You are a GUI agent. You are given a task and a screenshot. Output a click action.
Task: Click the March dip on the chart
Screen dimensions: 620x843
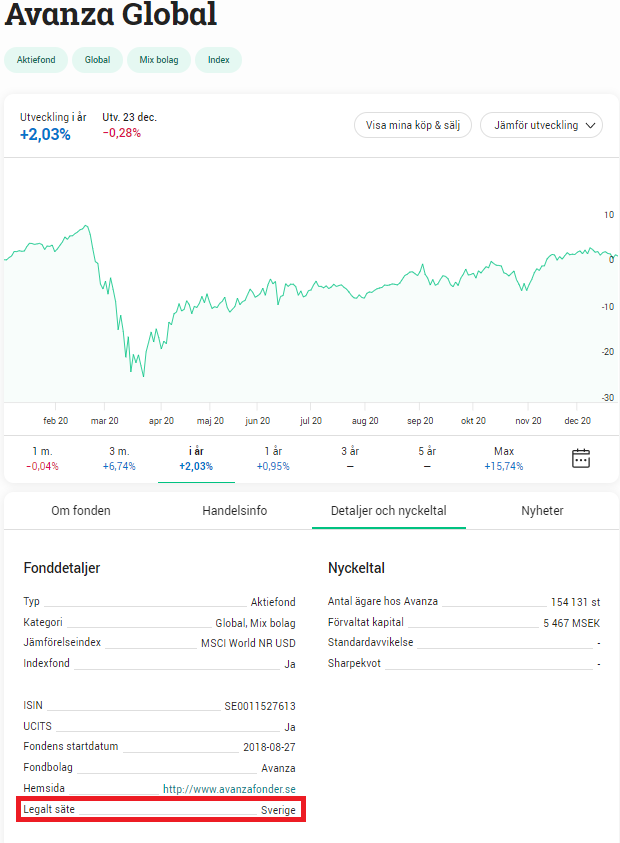(143, 375)
